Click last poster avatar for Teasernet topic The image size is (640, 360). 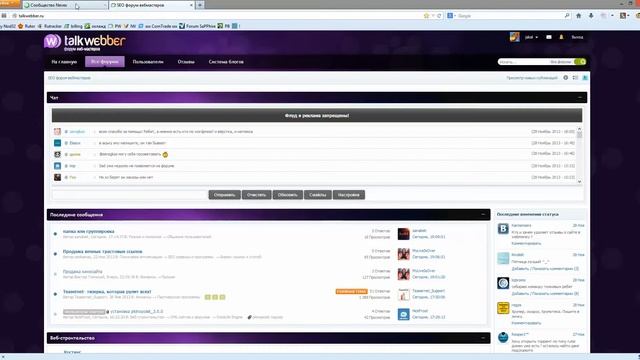coord(403,294)
